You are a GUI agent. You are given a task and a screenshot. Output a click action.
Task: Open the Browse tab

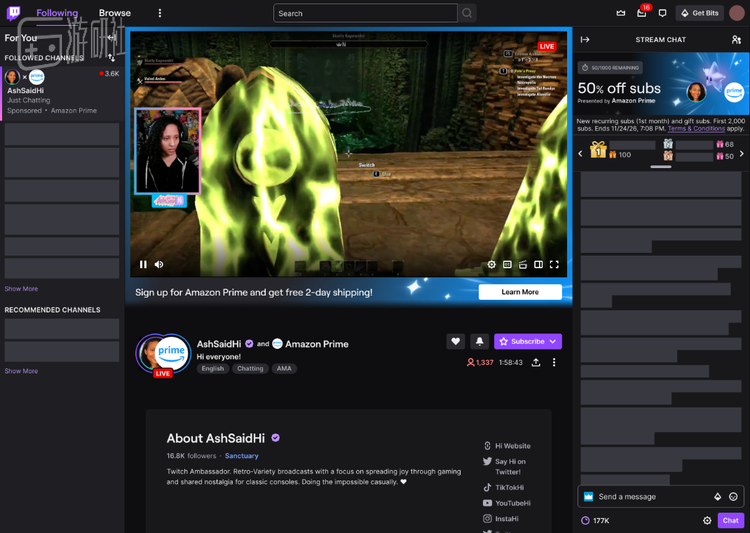click(115, 13)
